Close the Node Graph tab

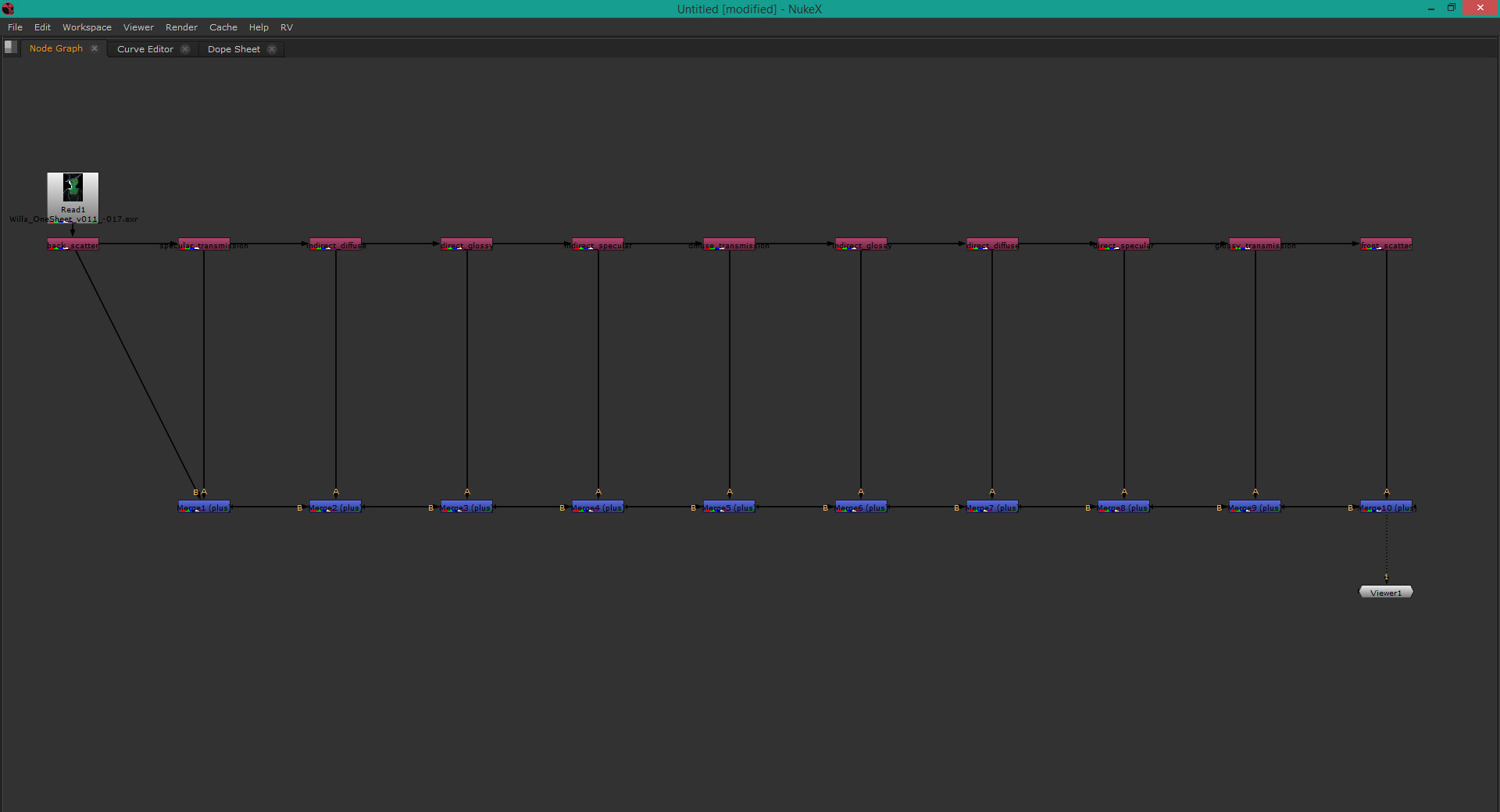point(95,48)
